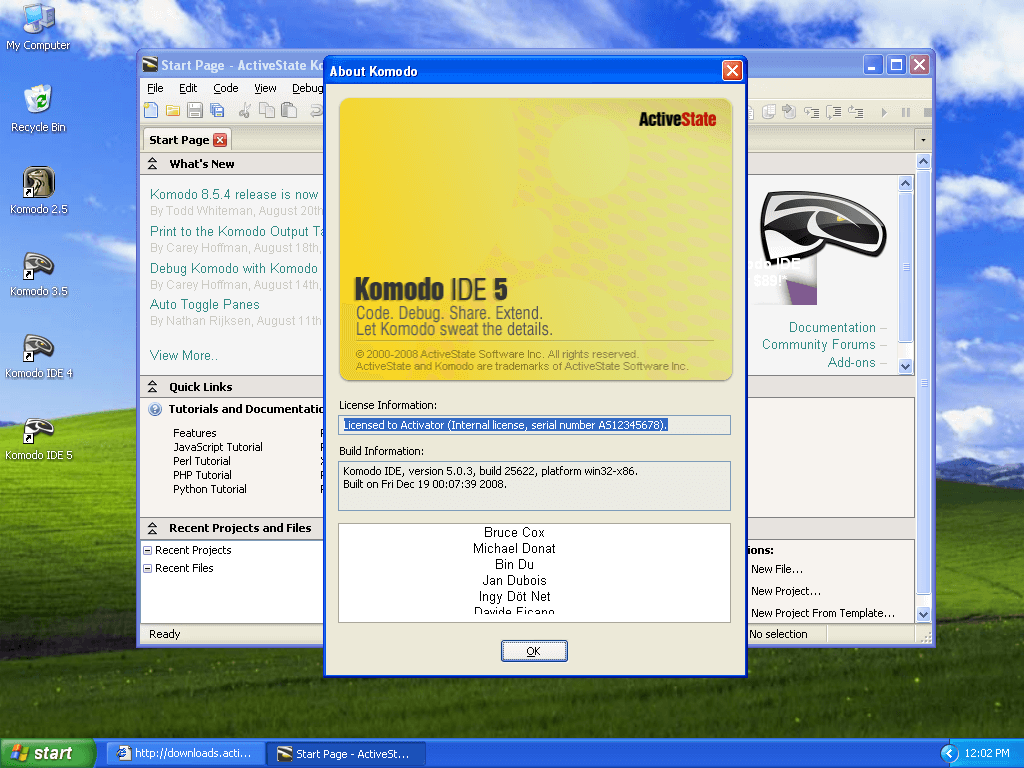Collapse the Quick Links section
Viewport: 1024px width, 768px height.
[153, 387]
